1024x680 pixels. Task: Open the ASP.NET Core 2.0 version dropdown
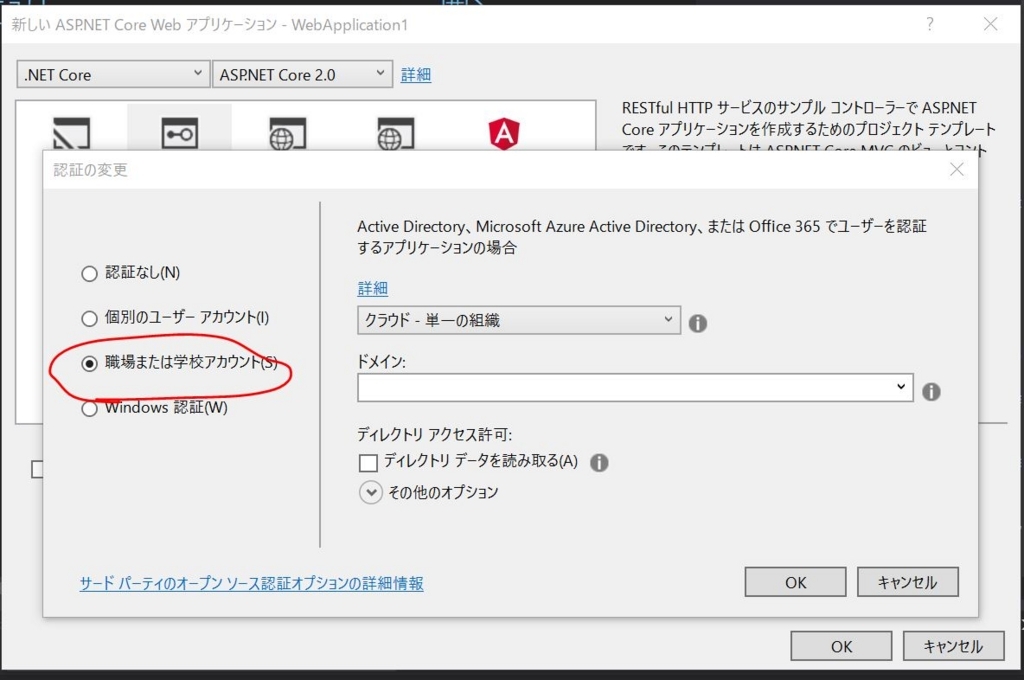[x=302, y=74]
